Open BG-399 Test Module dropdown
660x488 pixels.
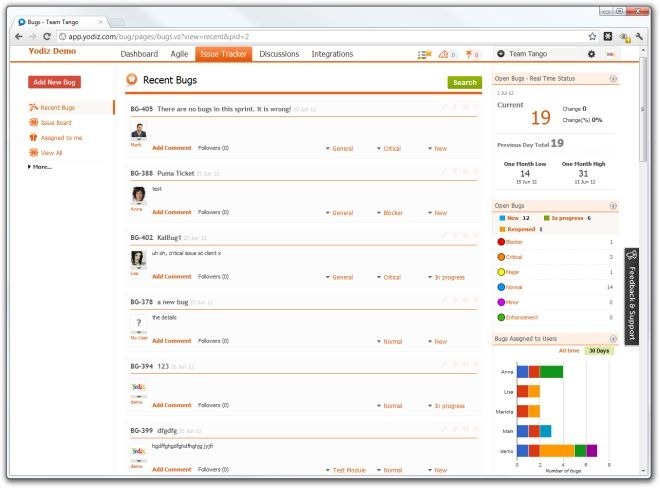tap(346, 470)
